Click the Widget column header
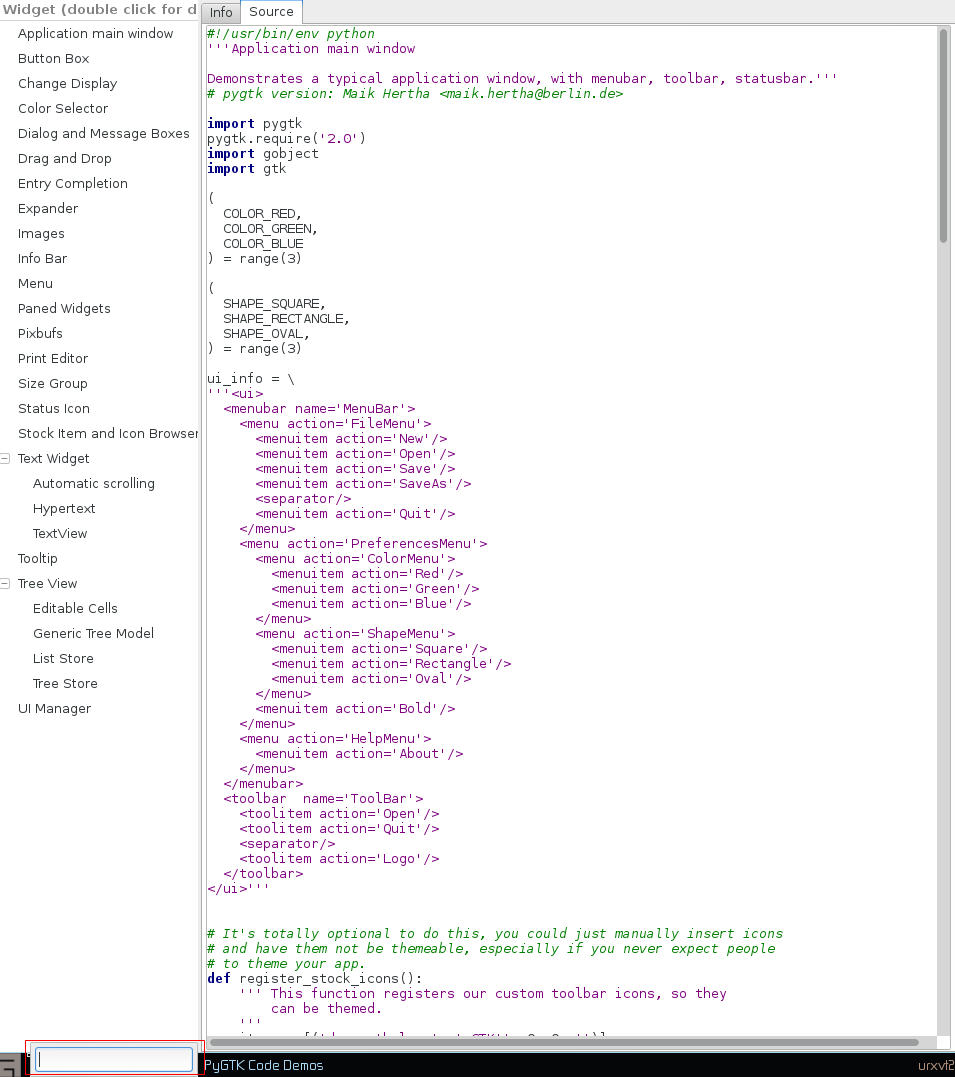 (100, 10)
